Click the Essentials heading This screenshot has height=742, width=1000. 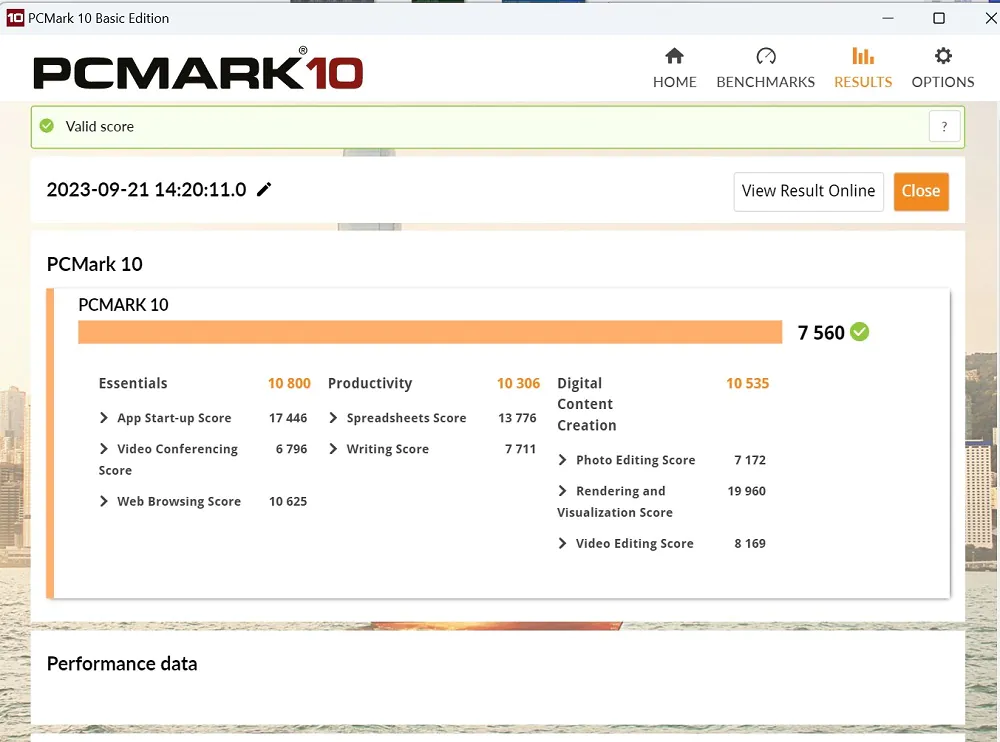click(x=133, y=383)
